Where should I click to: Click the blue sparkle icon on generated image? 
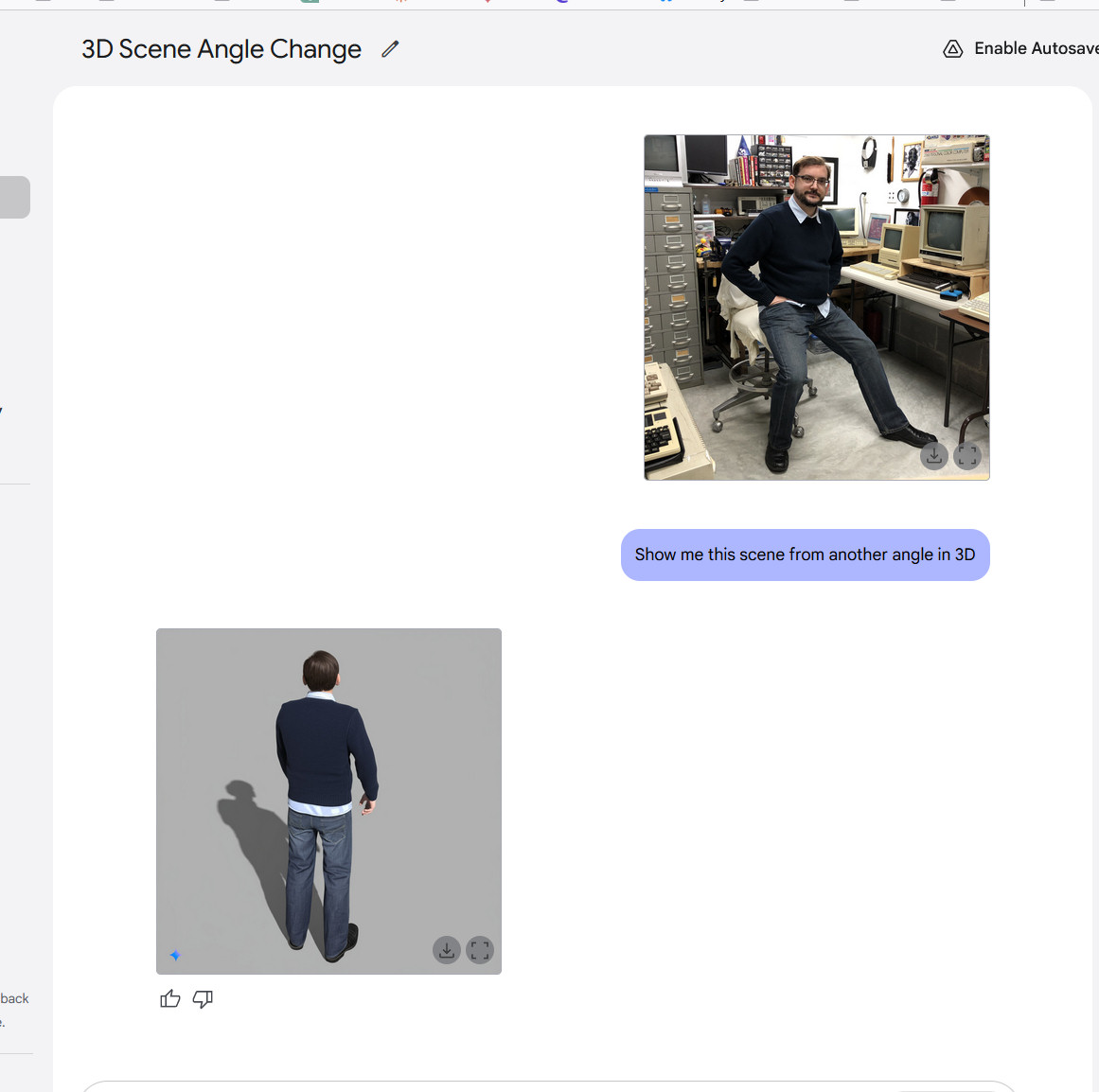point(175,955)
